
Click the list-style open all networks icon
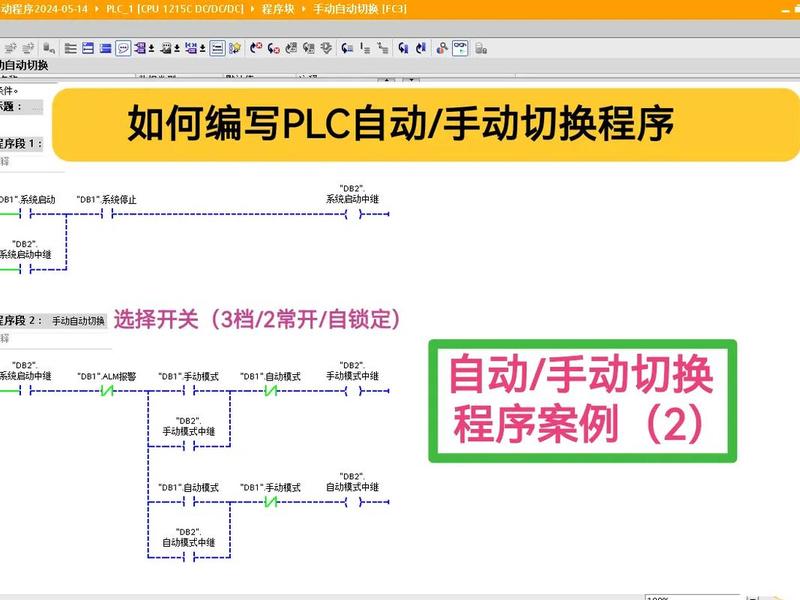point(70,48)
